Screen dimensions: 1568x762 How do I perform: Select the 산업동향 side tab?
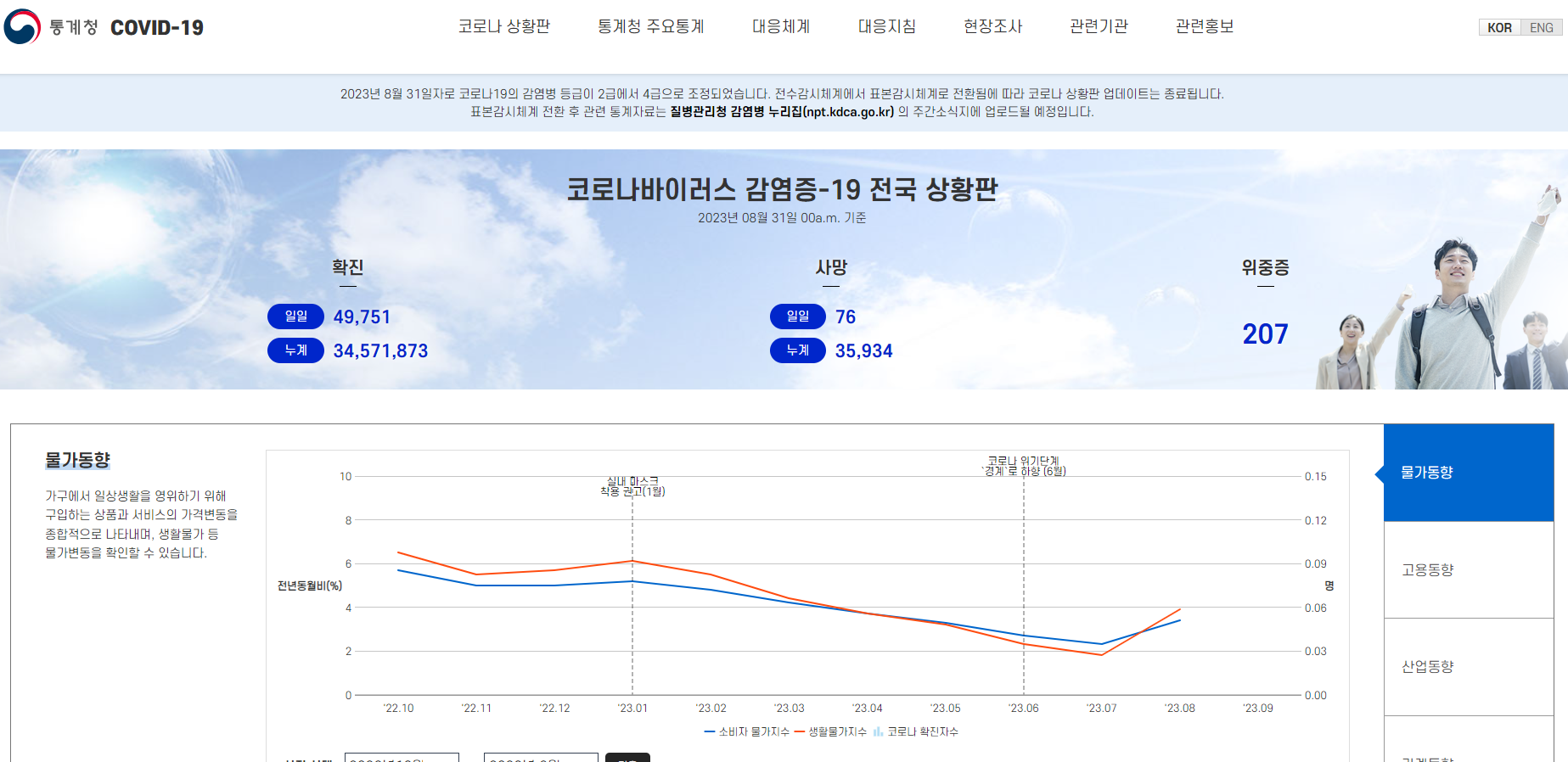pos(1469,667)
